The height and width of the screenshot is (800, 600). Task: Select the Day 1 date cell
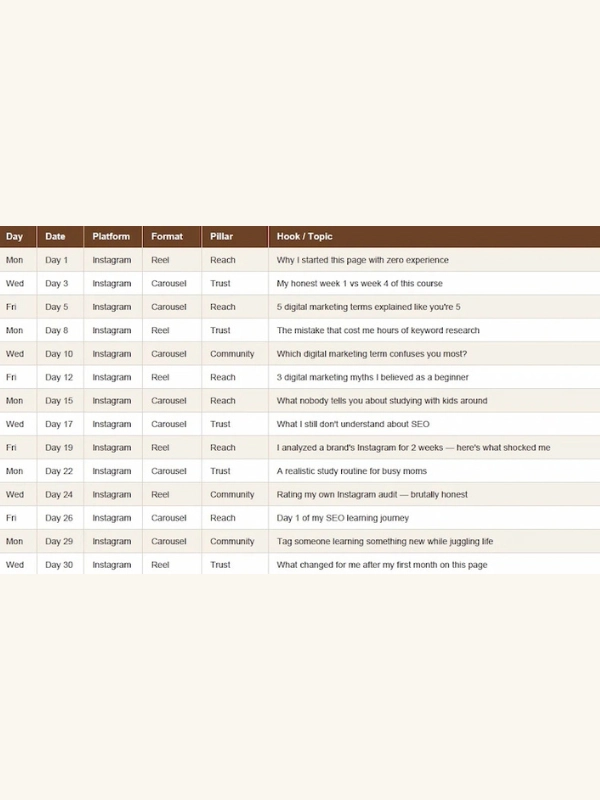pos(60,260)
